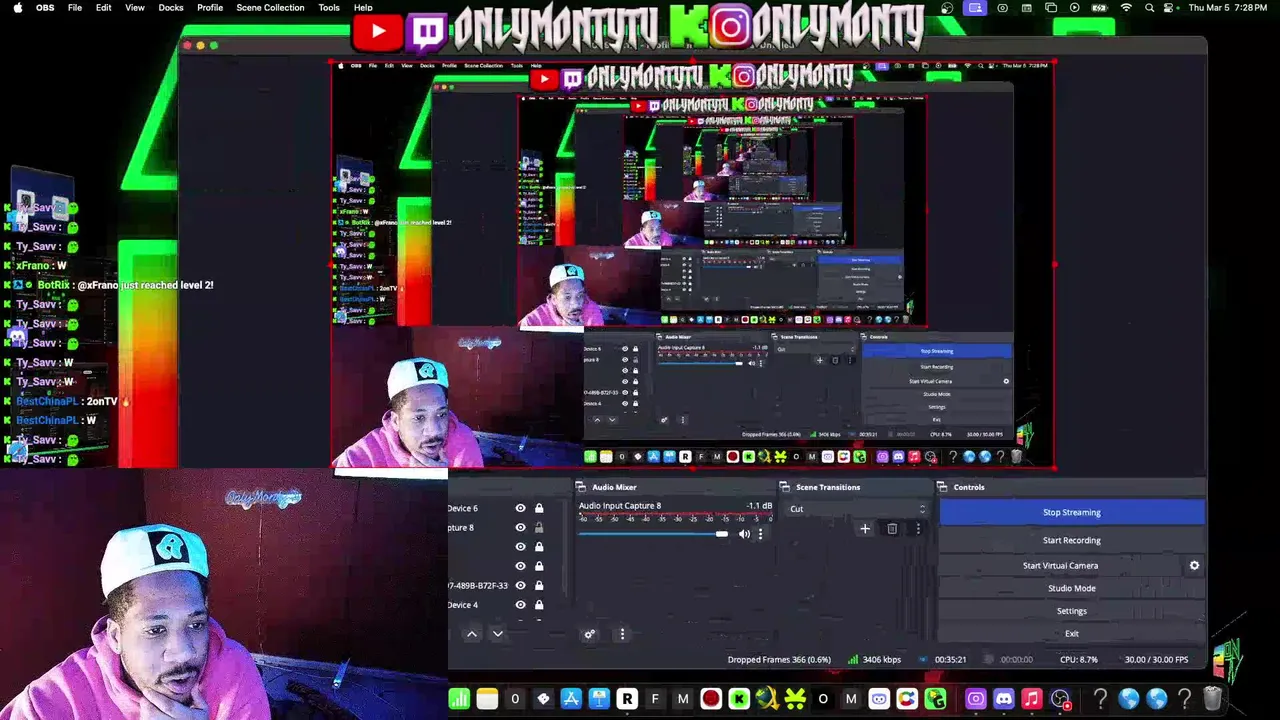The width and height of the screenshot is (1280, 720).
Task: Open the Numbers app in the dock
Action: (459, 699)
